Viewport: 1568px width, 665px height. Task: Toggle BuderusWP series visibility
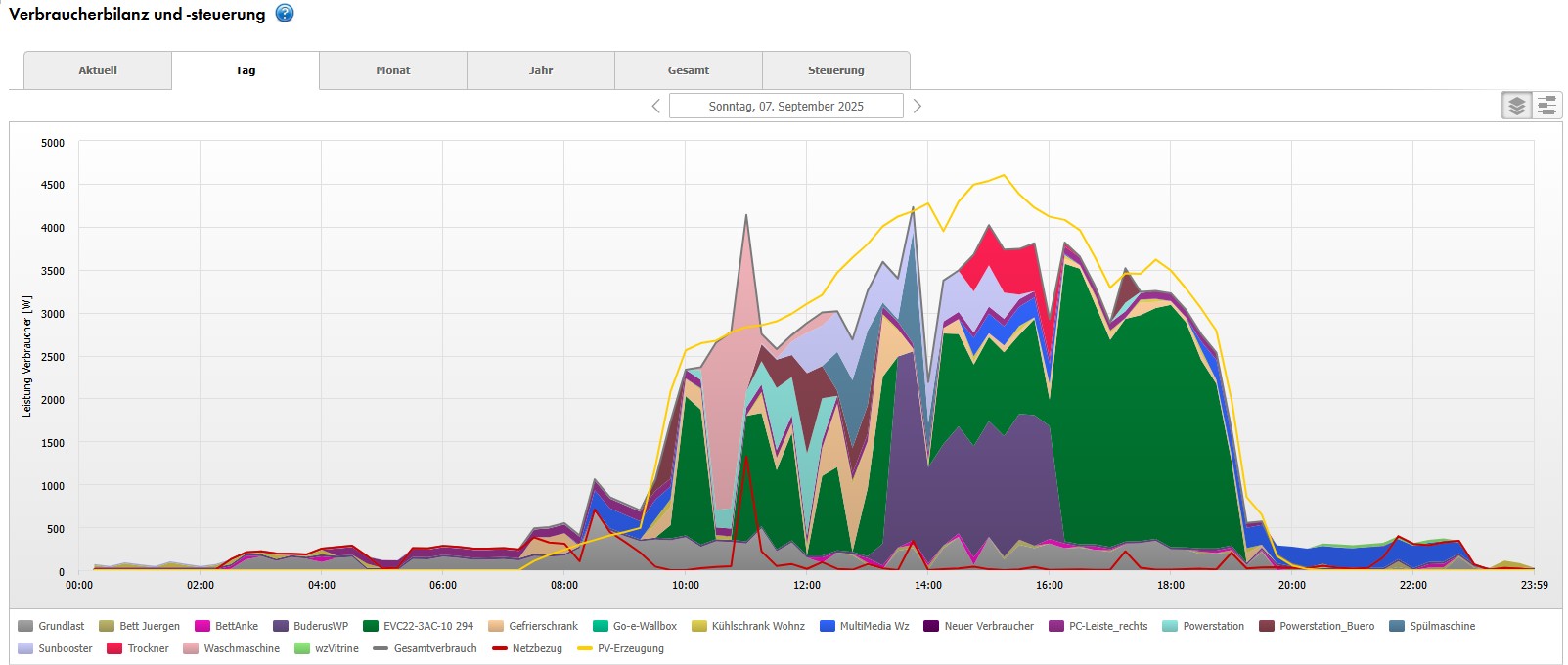pyautogui.click(x=320, y=626)
